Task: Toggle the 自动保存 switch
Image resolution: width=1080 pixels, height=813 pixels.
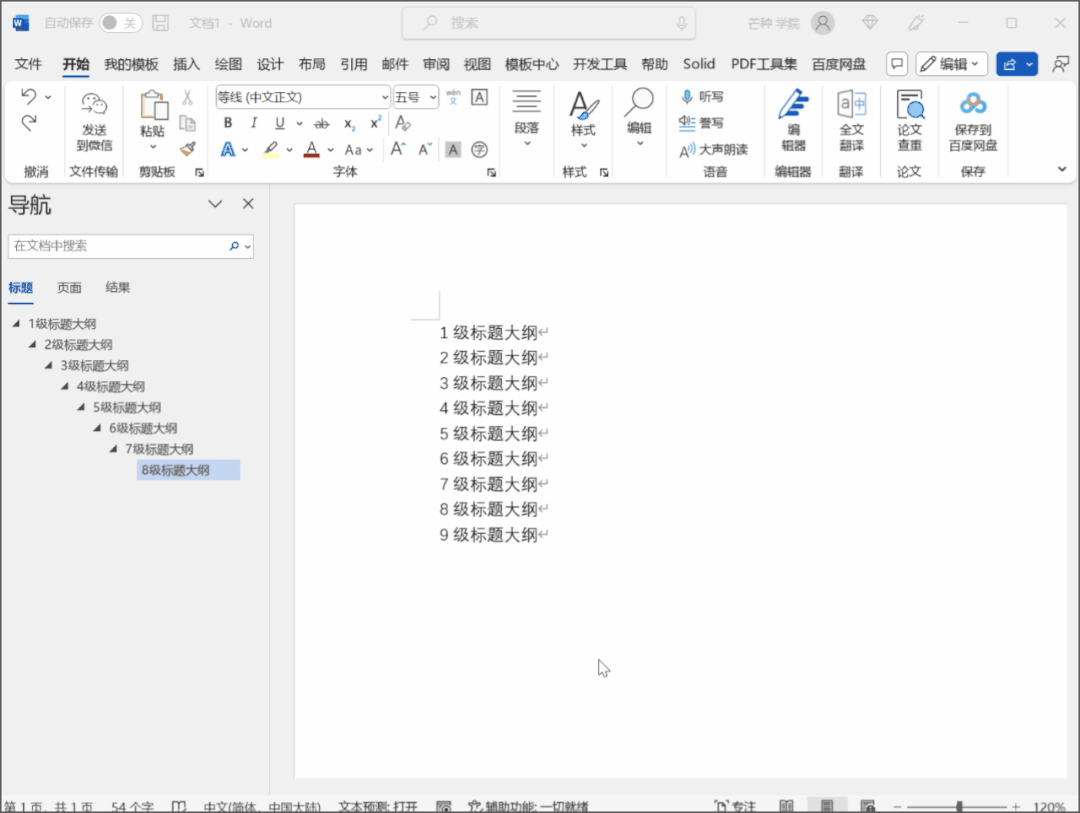Action: 120,23
